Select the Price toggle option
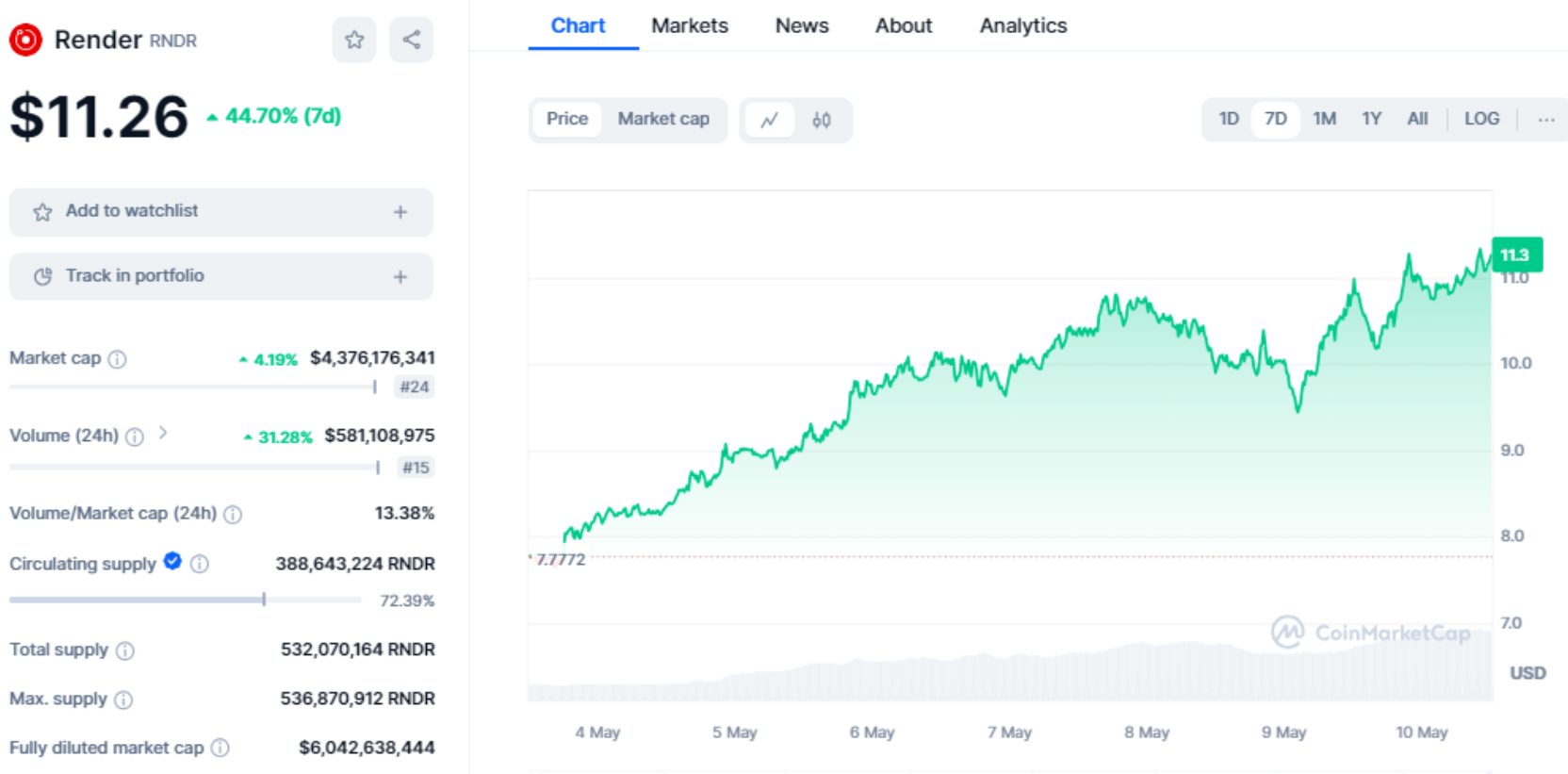Image resolution: width=1568 pixels, height=774 pixels. (x=566, y=119)
